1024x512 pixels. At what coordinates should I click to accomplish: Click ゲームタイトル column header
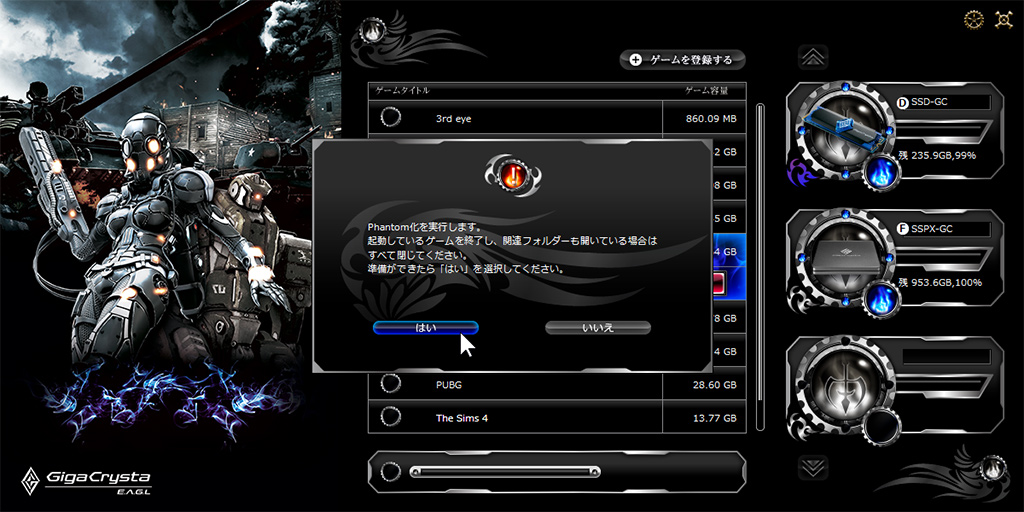(x=403, y=90)
